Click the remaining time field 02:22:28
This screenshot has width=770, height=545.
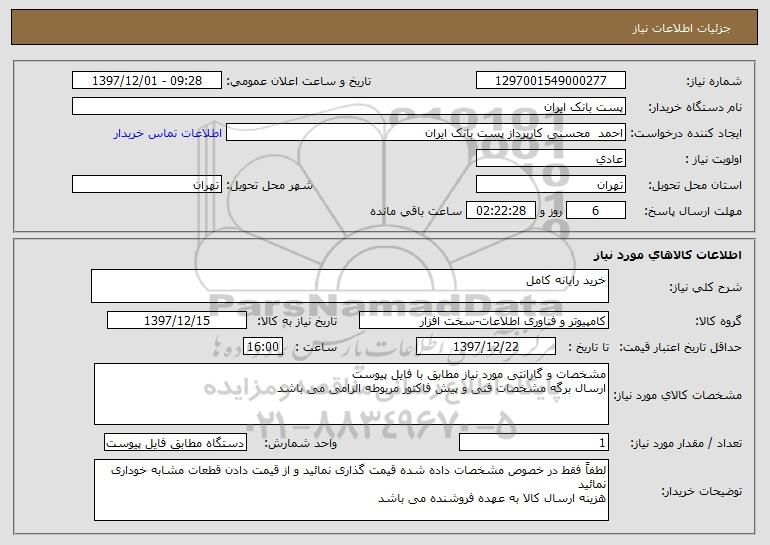(x=500, y=210)
